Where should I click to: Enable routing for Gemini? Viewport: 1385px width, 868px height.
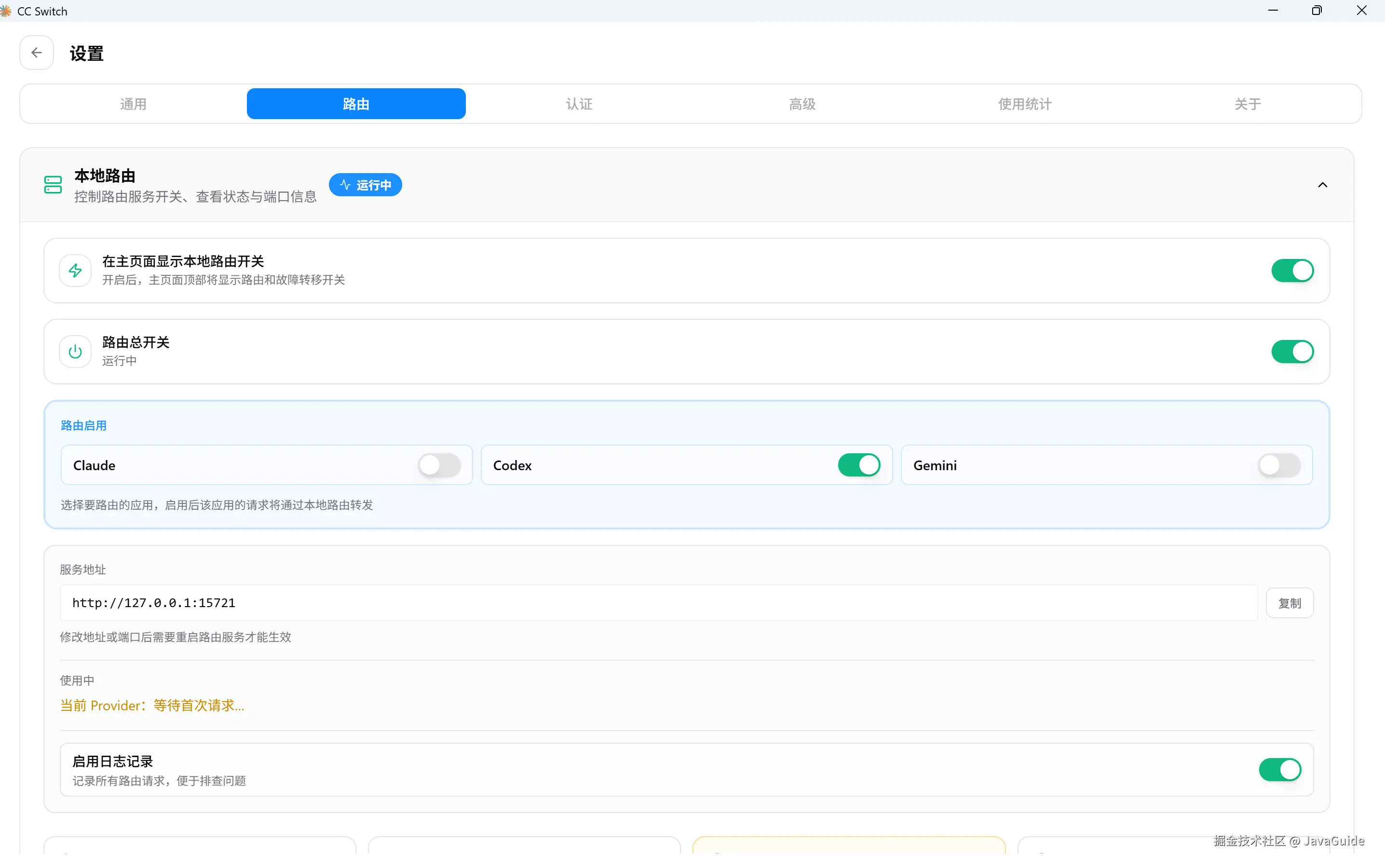(1279, 465)
